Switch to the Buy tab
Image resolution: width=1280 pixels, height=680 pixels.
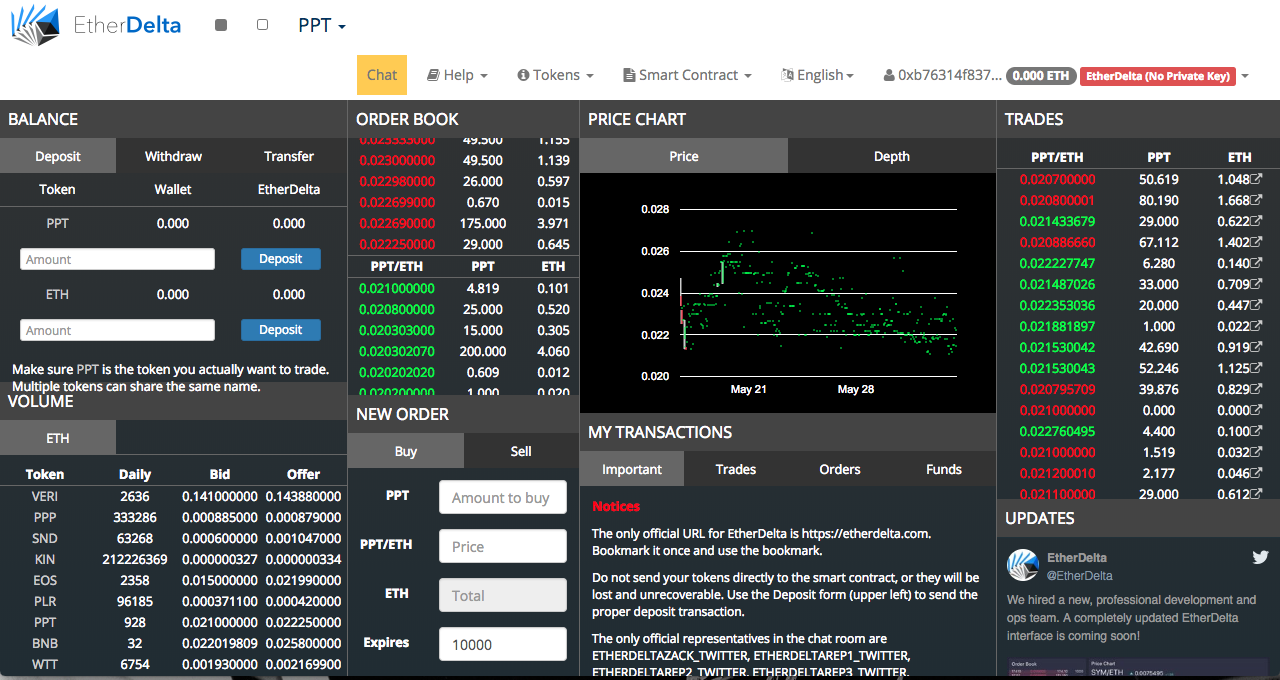point(406,451)
